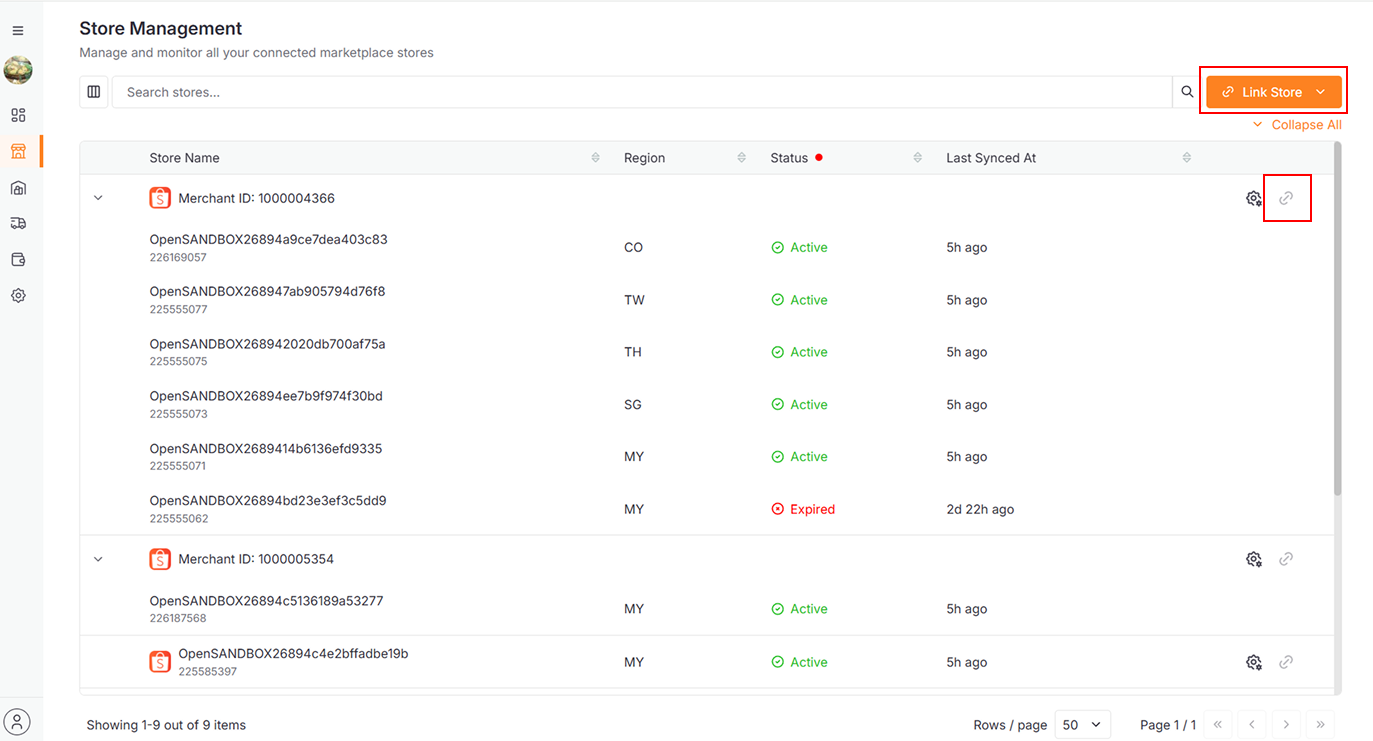The width and height of the screenshot is (1373, 741).
Task: Click the user profile icon at bottom-left
Action: (x=18, y=721)
